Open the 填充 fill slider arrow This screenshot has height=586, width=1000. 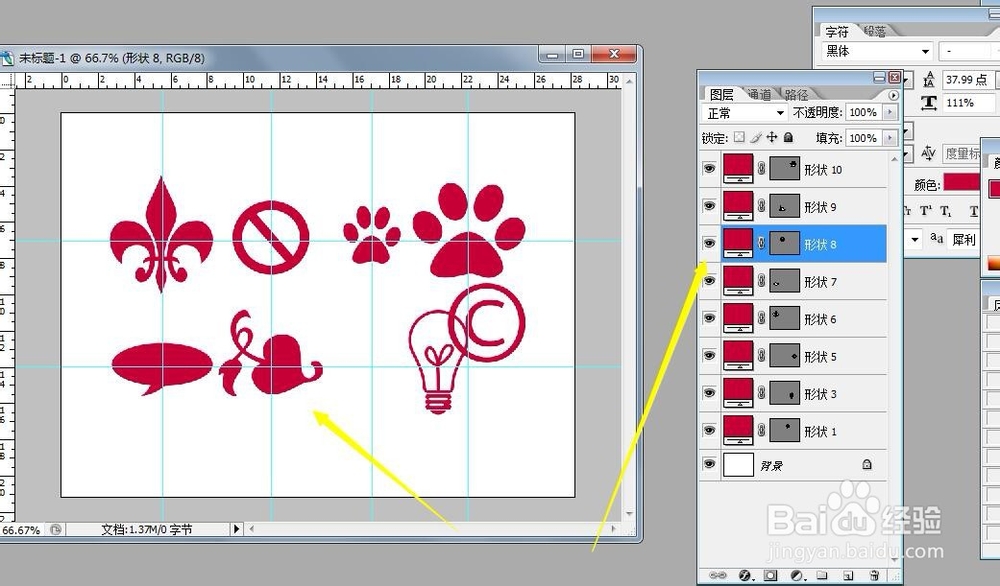pyautogui.click(x=890, y=138)
